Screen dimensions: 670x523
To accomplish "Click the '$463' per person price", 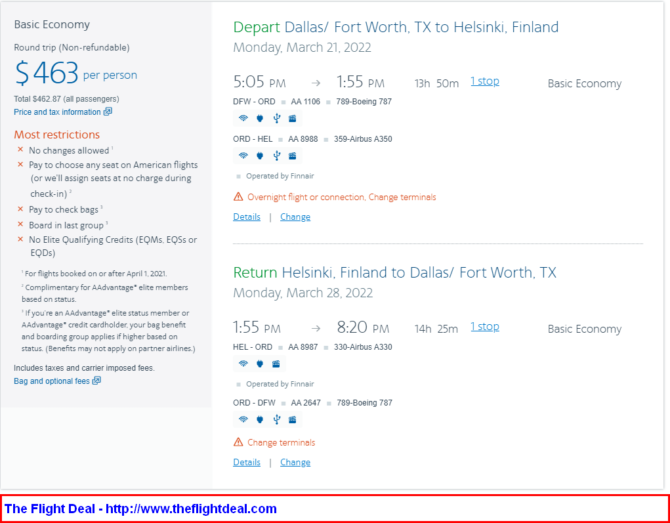I will 47,73.
